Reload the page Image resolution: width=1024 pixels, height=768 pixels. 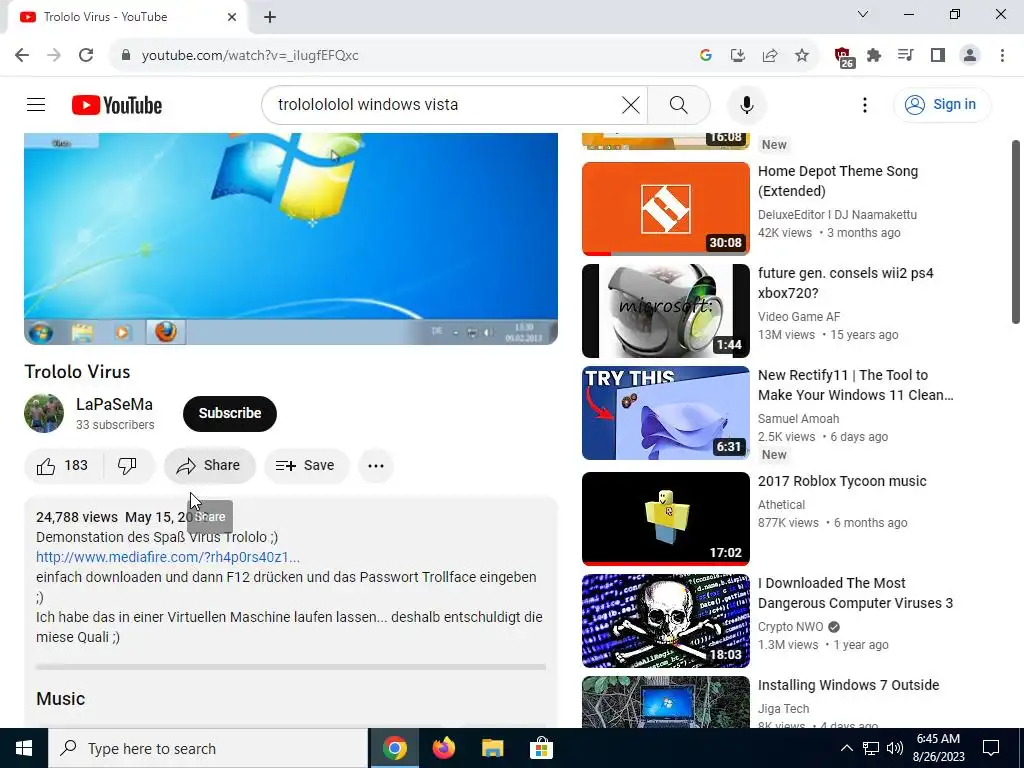(x=86, y=56)
